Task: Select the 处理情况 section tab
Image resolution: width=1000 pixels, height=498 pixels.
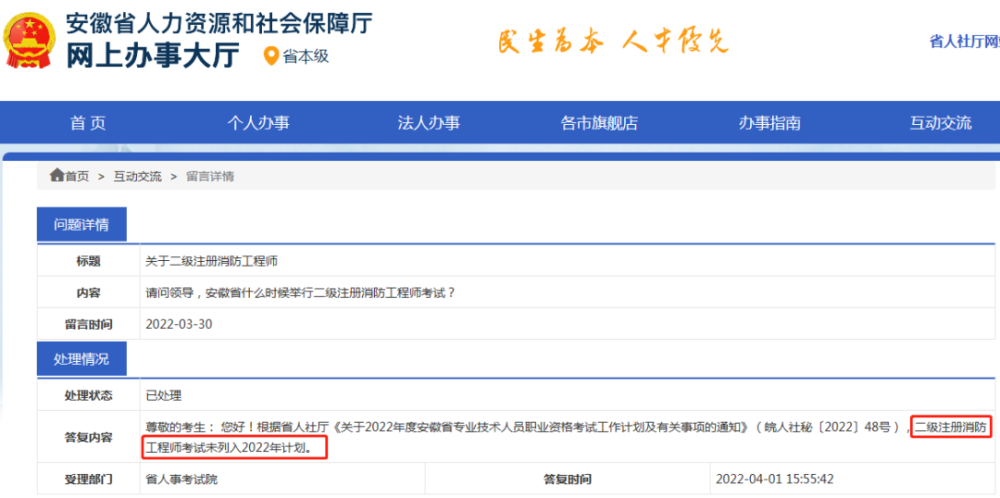Action: pyautogui.click(x=82, y=359)
